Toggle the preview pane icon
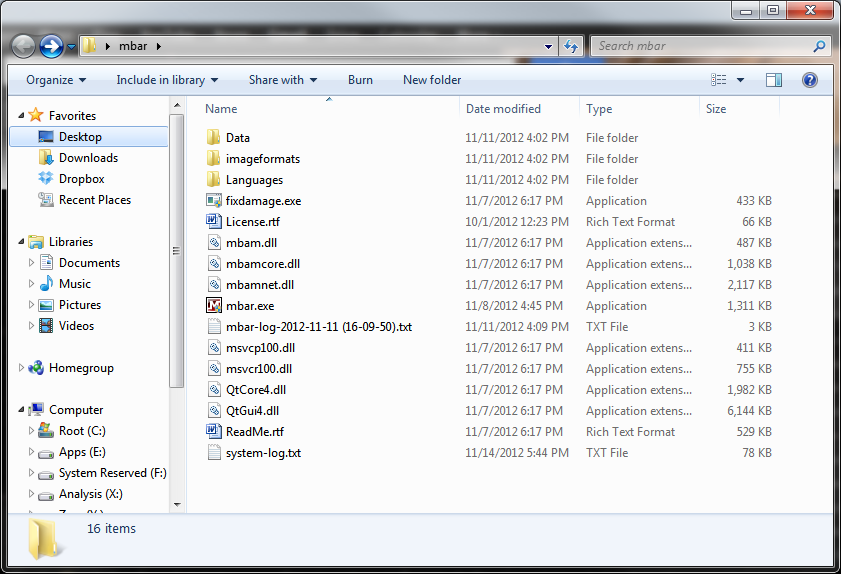The image size is (841, 574). point(774,80)
